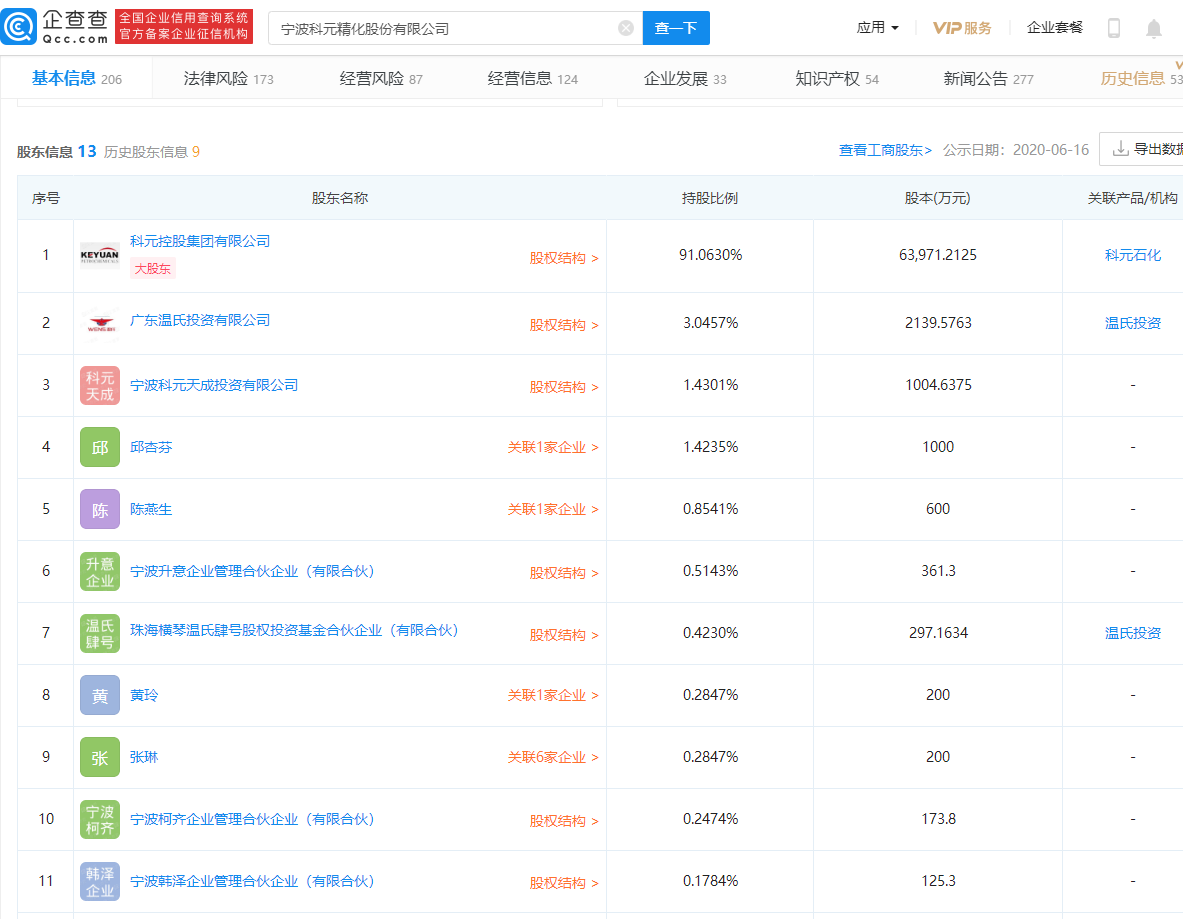Expand 股权结构 for 宁波柯齐企业管理
This screenshot has height=919, width=1183.
point(564,821)
